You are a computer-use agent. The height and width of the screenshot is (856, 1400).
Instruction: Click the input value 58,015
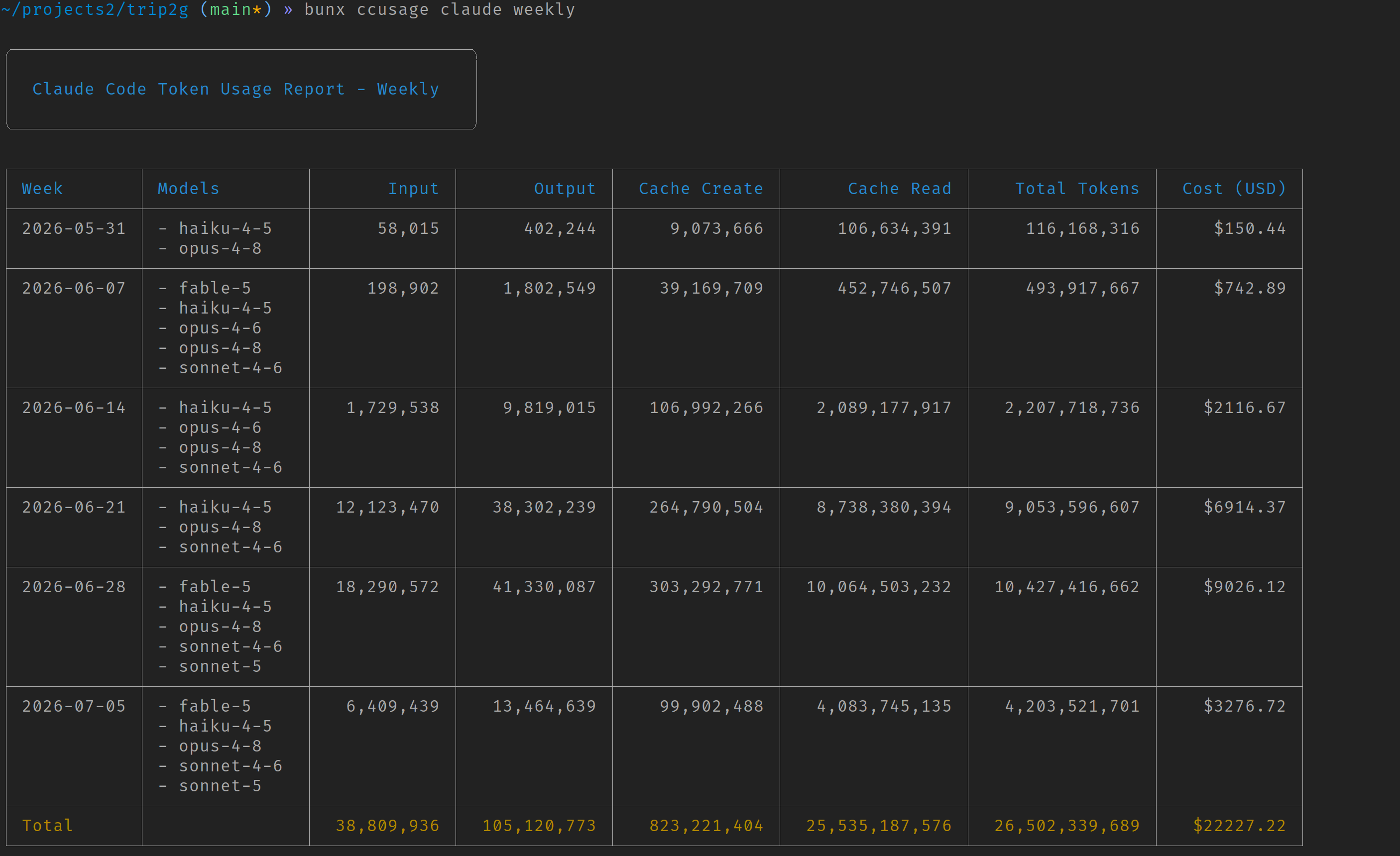(x=409, y=228)
